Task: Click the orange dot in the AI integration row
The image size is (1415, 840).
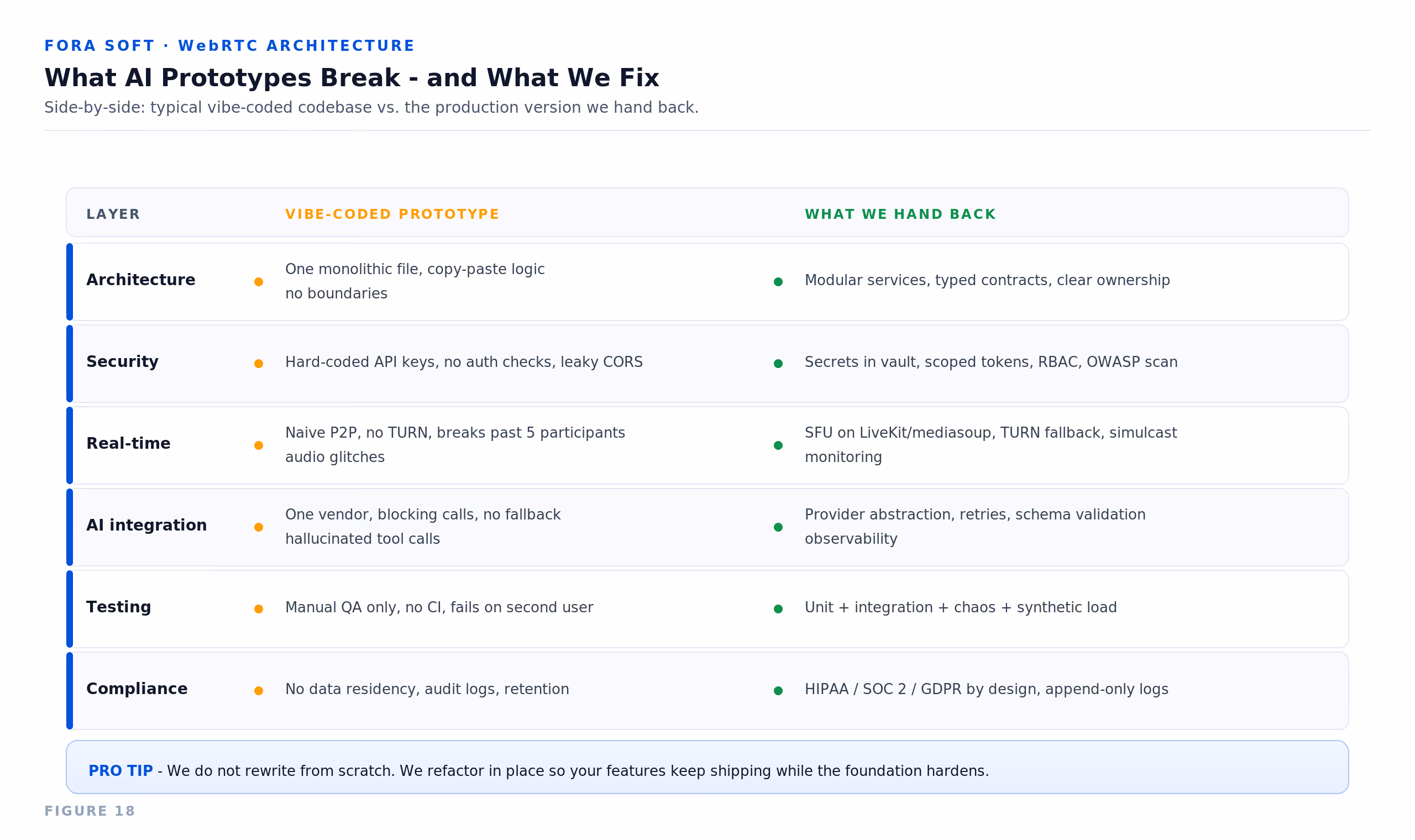Action: 259,527
